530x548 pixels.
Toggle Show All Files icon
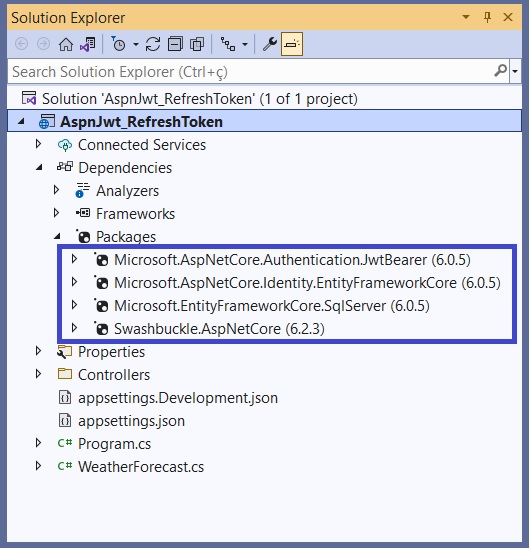click(197, 44)
